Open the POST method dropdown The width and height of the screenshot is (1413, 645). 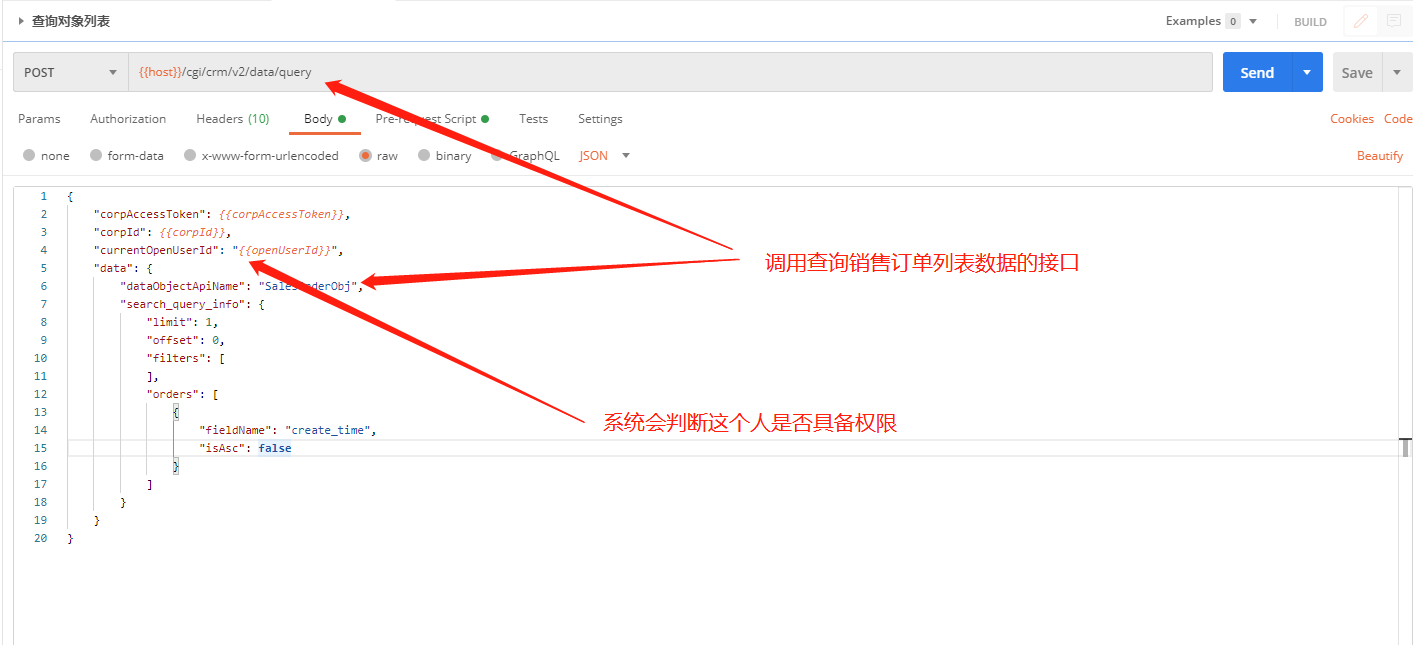point(70,72)
